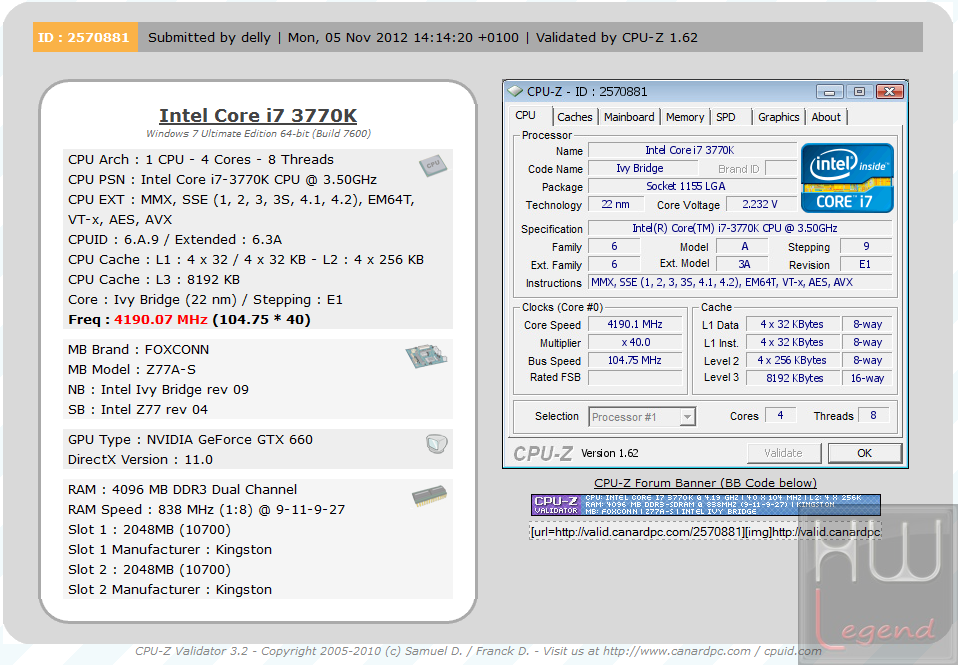
Task: Switch to the Graphics tab
Action: click(778, 117)
